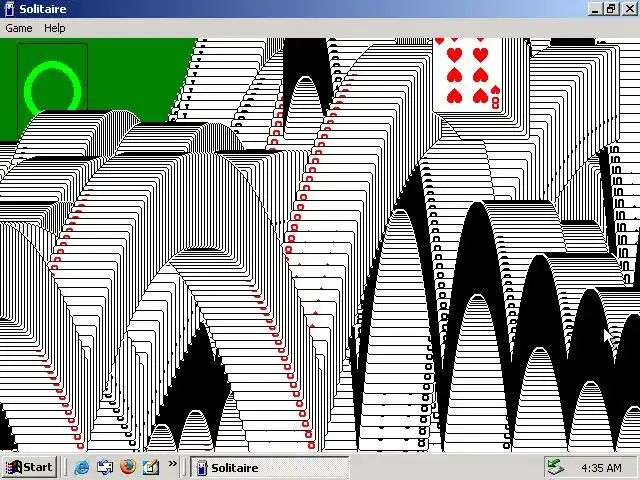Open the Start menu

pyautogui.click(x=29, y=467)
